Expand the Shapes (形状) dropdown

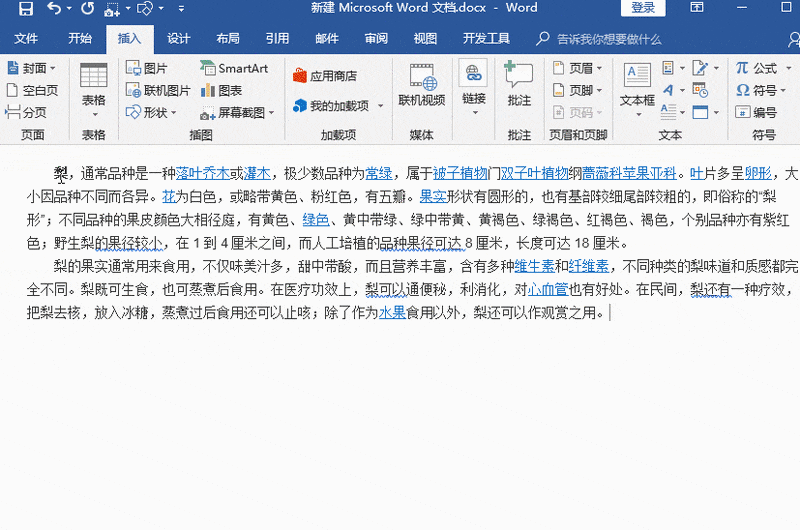(x=173, y=112)
